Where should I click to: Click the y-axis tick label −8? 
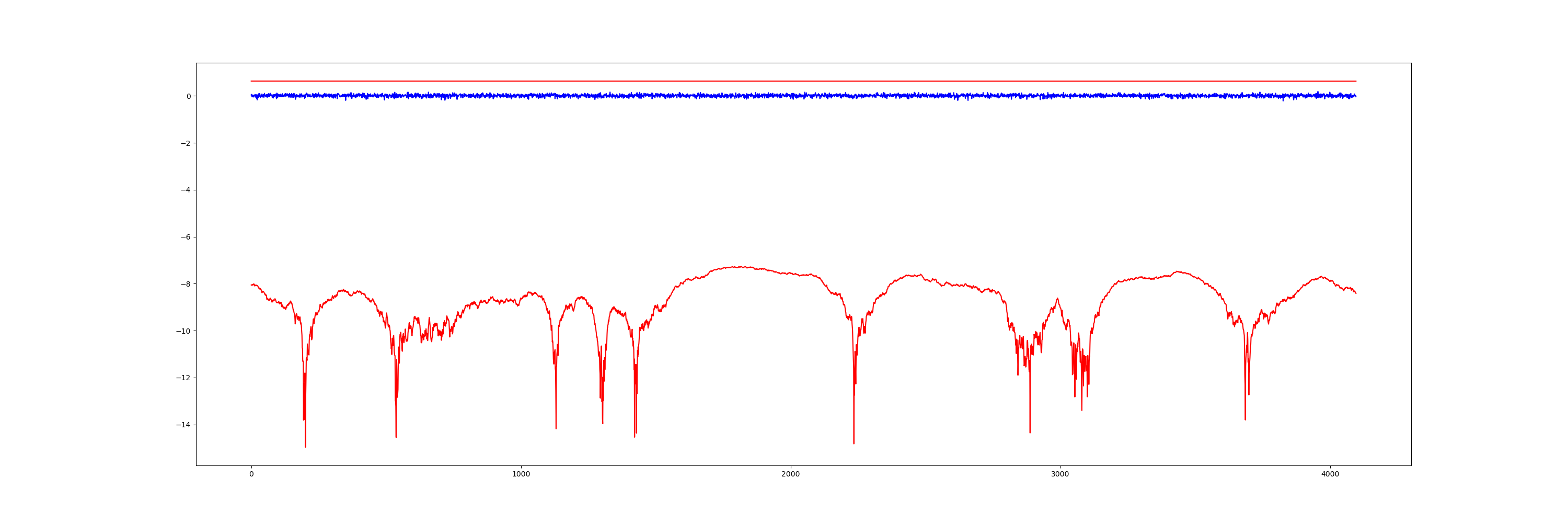[186, 283]
